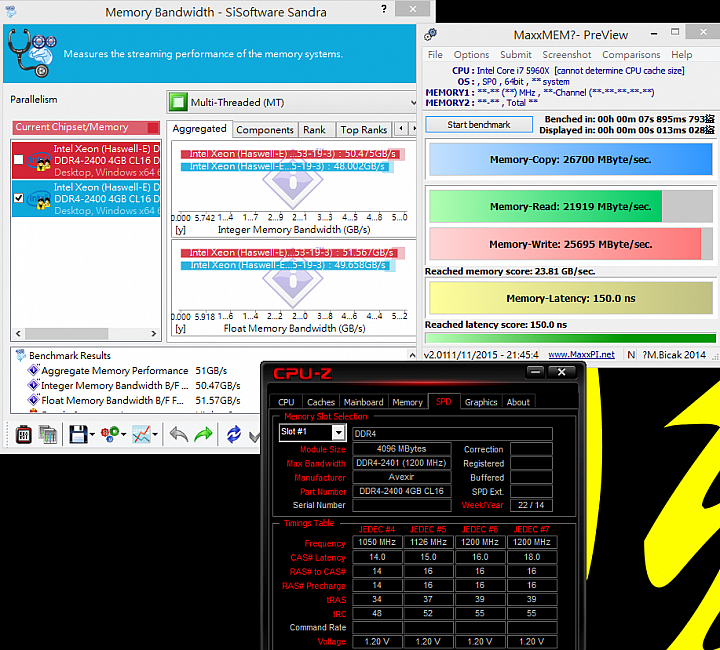Open the CPU-Z Caches tab
Viewport: 720px width, 650px height.
coord(321,402)
